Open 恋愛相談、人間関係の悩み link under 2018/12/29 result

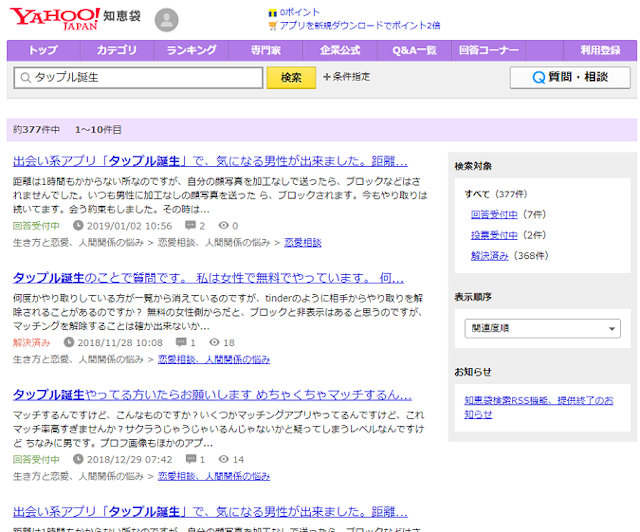pyautogui.click(x=214, y=476)
